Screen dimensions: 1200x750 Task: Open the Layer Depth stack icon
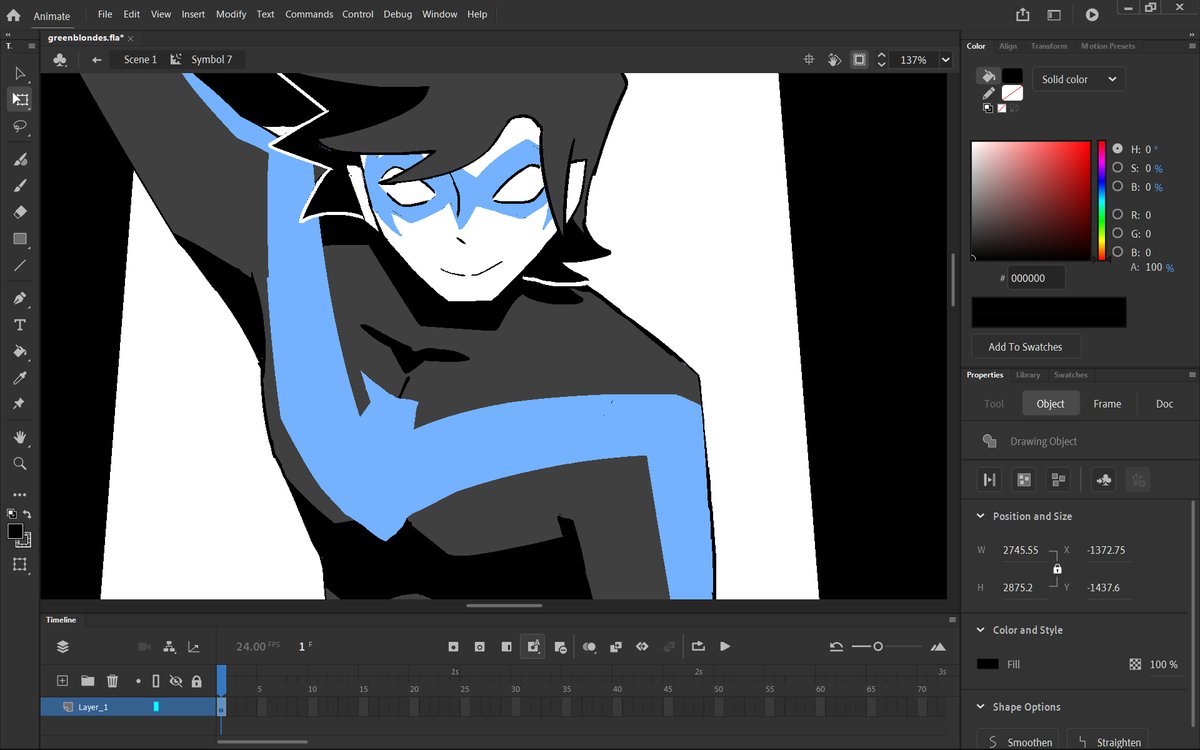pos(63,647)
